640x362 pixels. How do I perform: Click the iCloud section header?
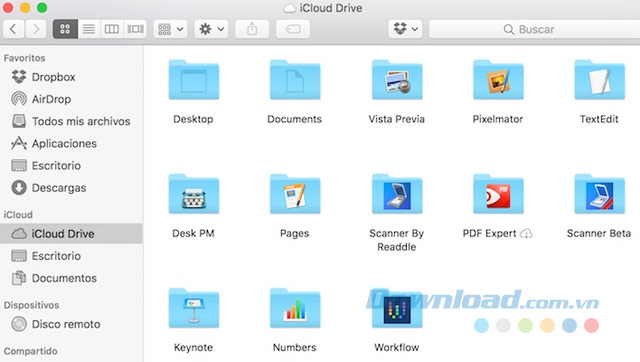click(x=18, y=215)
